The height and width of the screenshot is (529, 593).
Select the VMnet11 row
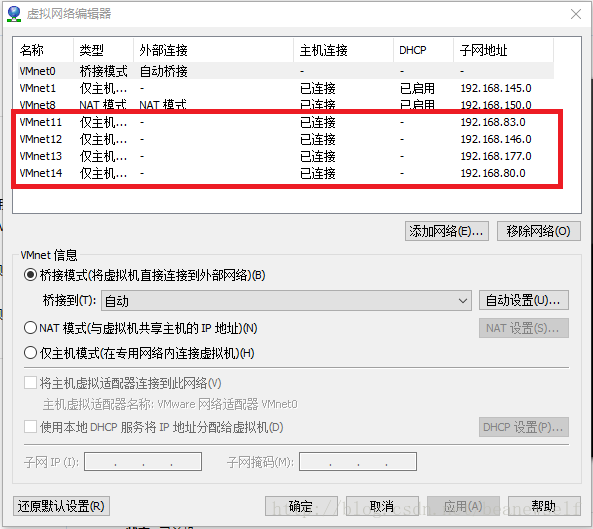(286, 122)
